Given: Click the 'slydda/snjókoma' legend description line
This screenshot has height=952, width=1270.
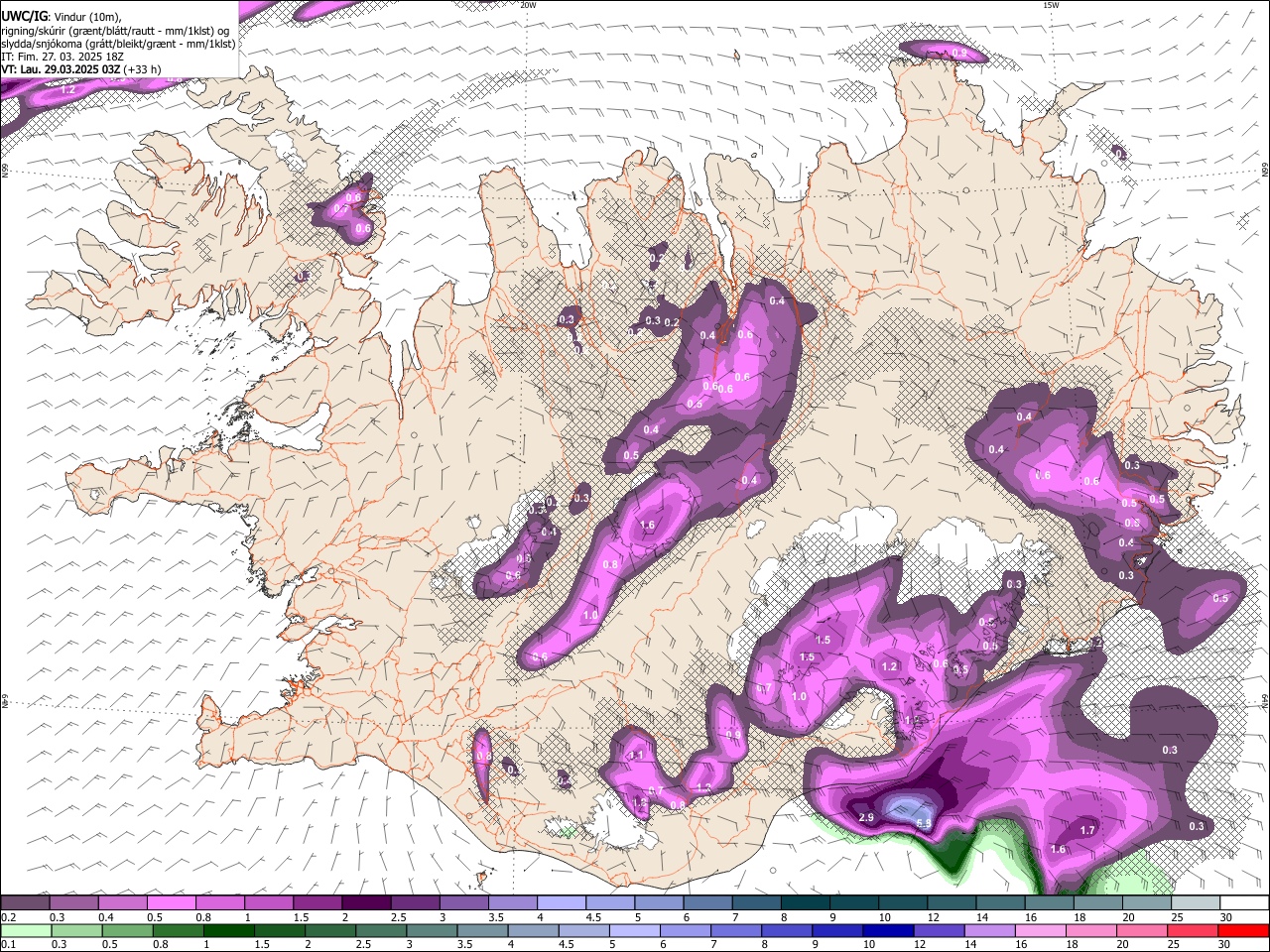Looking at the screenshot, I should point(118,44).
